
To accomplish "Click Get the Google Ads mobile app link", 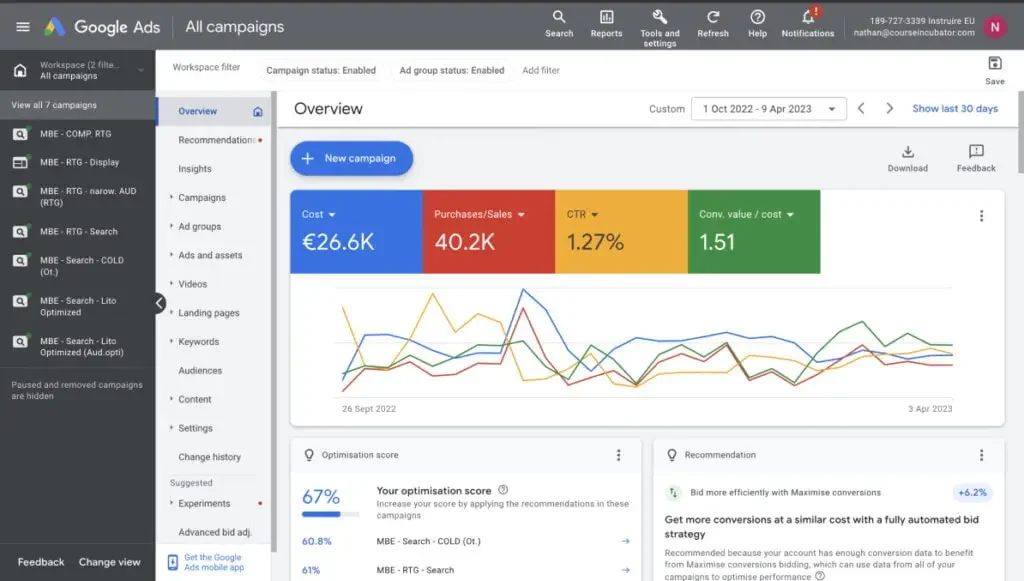I will [x=214, y=562].
